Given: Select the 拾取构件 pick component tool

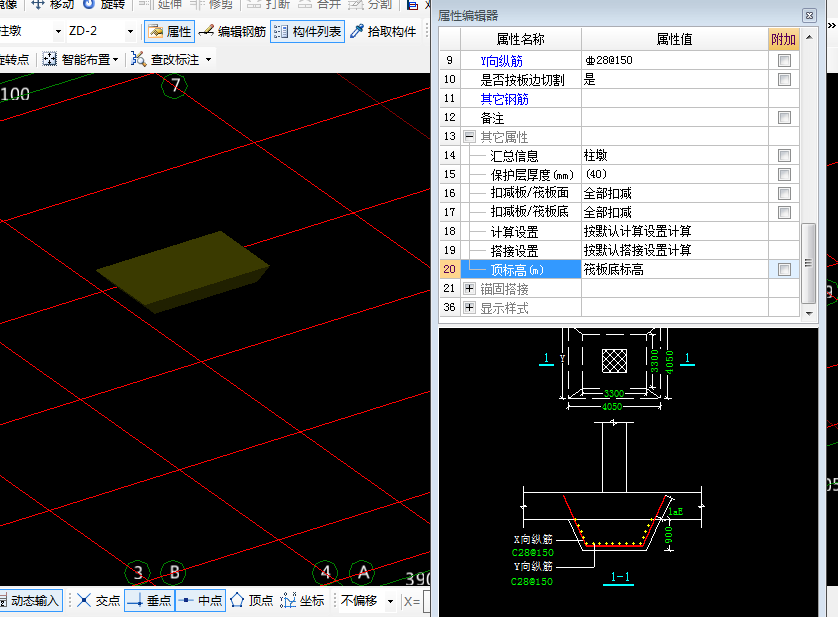Looking at the screenshot, I should (x=383, y=32).
